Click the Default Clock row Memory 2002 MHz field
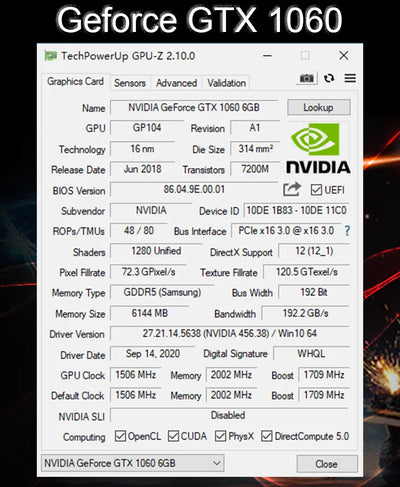The image size is (400, 487). coord(231,395)
